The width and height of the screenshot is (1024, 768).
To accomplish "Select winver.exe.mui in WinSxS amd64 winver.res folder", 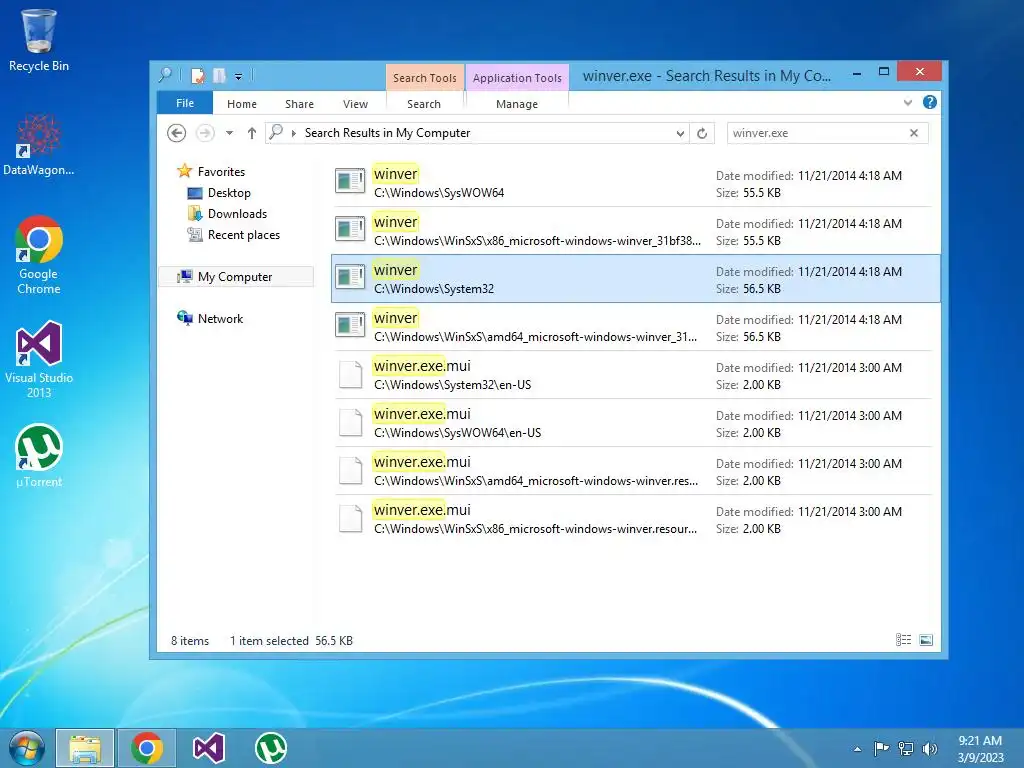I will (633, 471).
